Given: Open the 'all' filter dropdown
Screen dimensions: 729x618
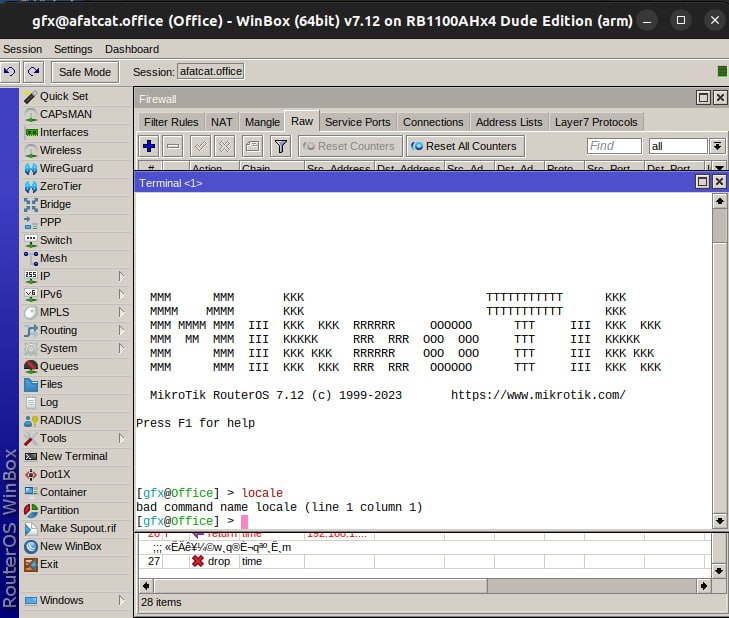Looking at the screenshot, I should click(x=716, y=146).
